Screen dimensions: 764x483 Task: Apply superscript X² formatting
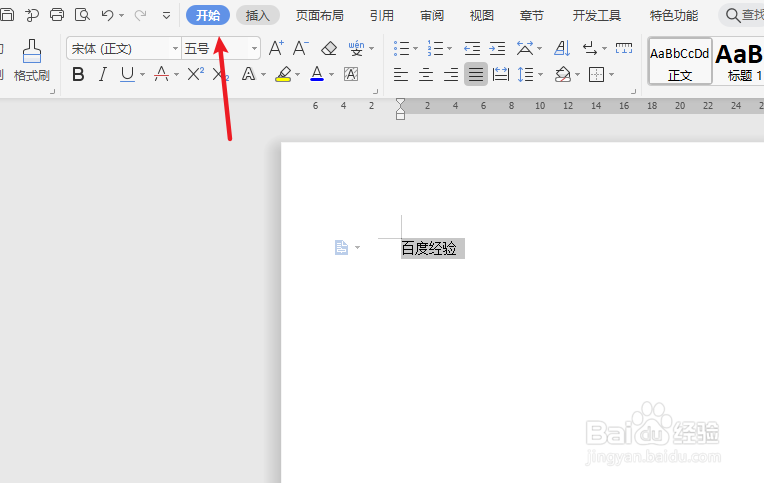coord(195,74)
